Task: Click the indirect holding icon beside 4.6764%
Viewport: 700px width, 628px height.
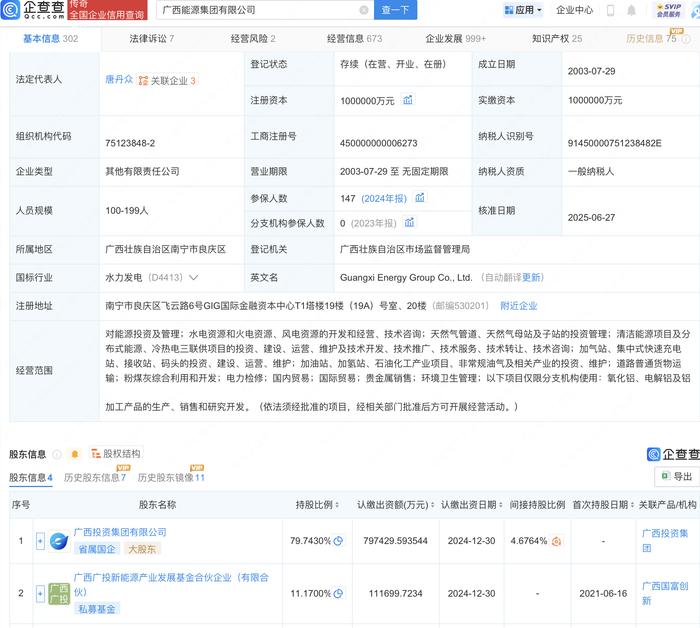Action: (556, 541)
